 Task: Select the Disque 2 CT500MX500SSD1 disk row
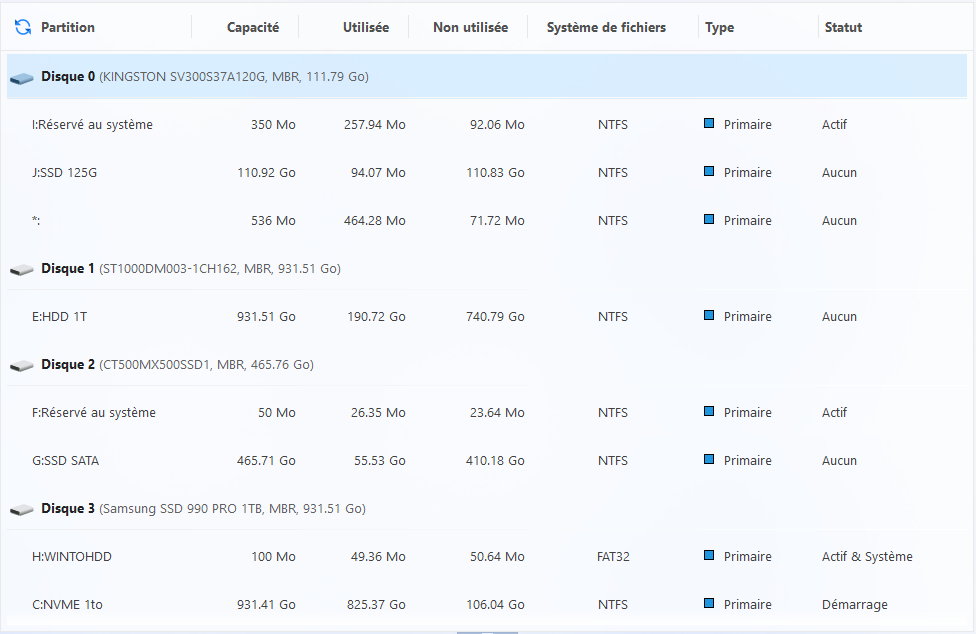click(487, 365)
